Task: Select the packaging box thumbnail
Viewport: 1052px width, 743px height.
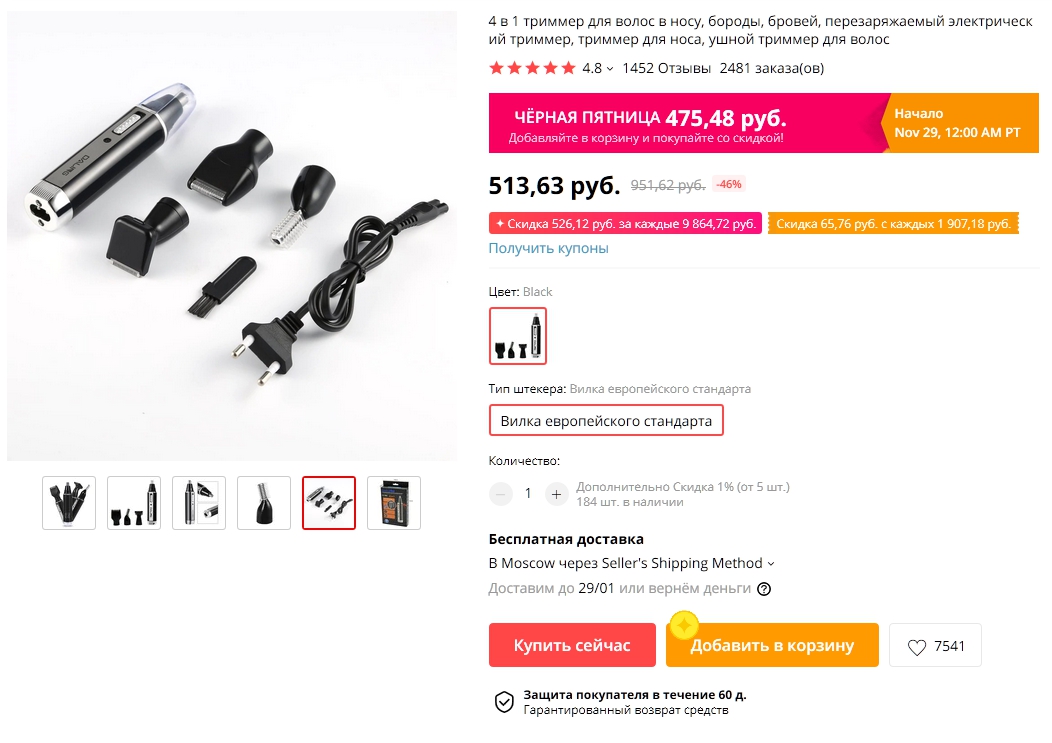Action: pos(394,503)
